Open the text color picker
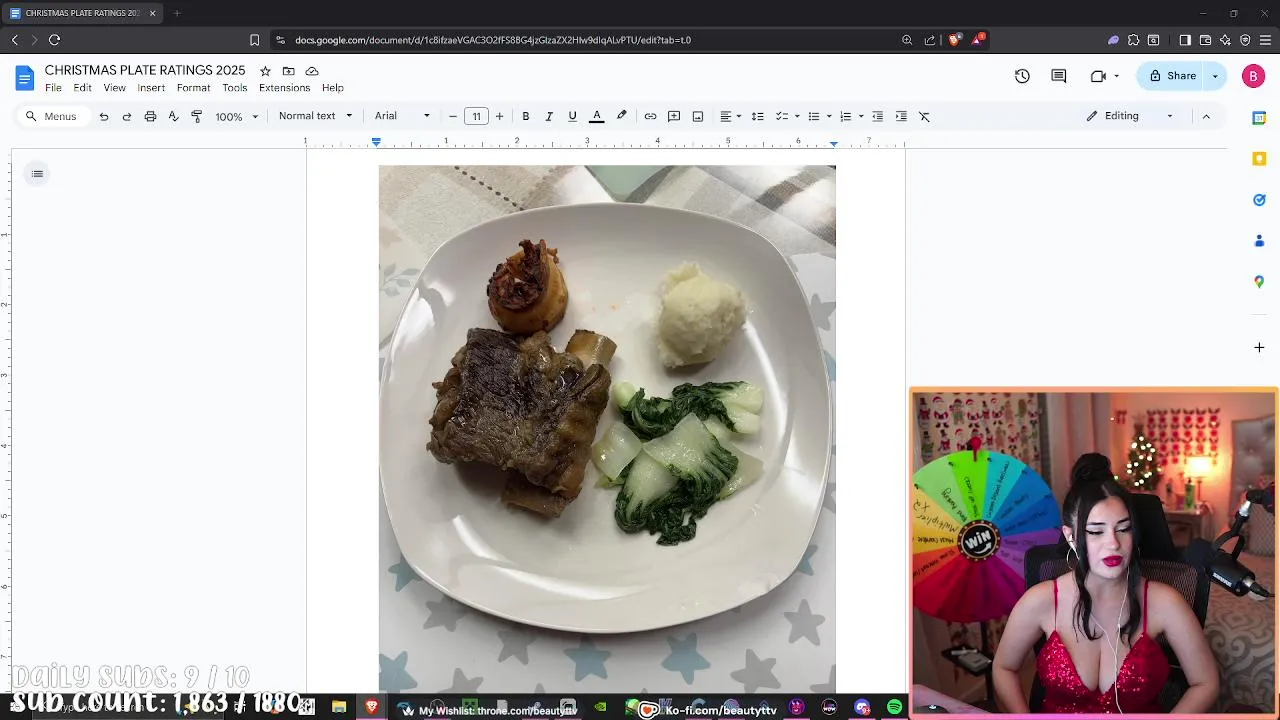This screenshot has height=720, width=1280. [597, 116]
